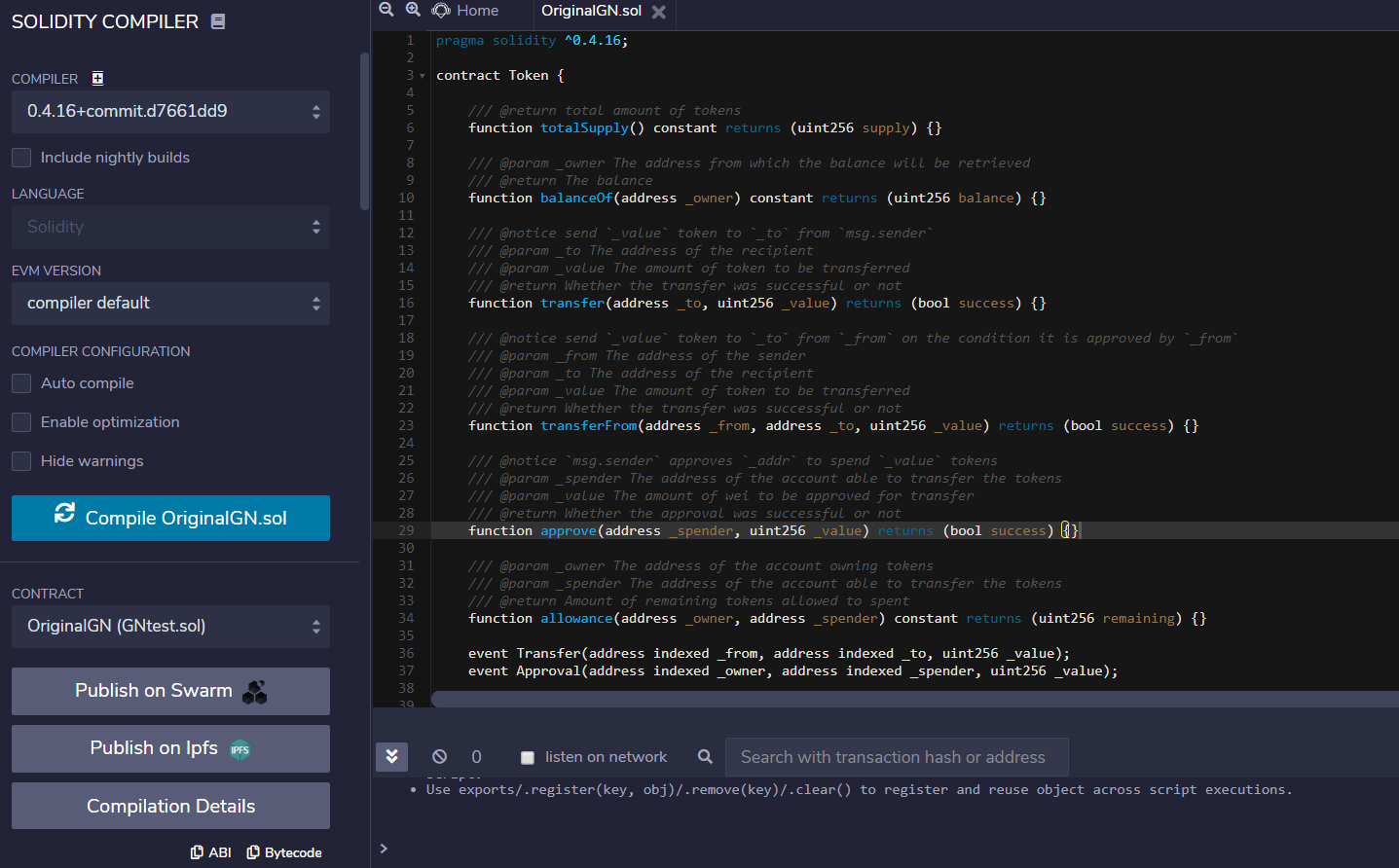This screenshot has width=1399, height=868.
Task: Zoom out the editor font
Action: [x=387, y=10]
